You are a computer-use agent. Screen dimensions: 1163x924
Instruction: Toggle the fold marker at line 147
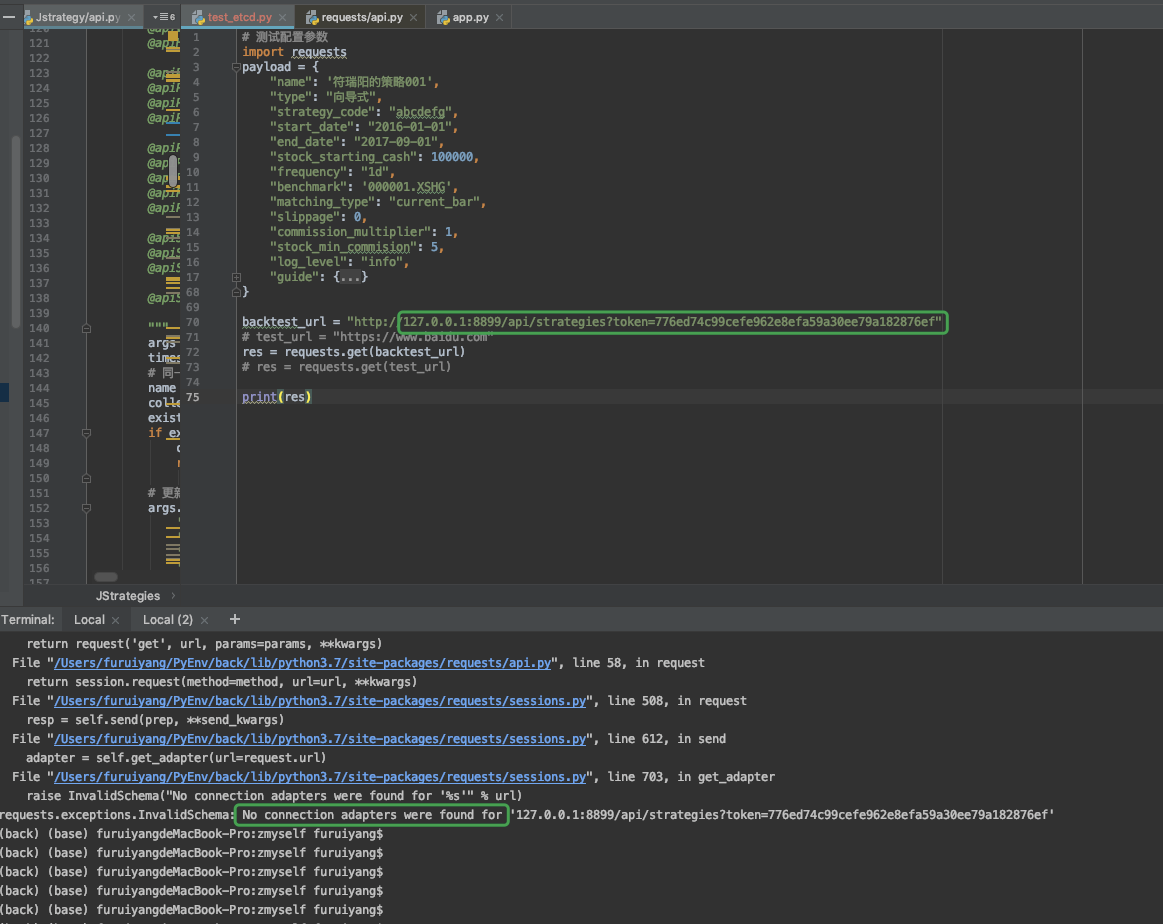(x=86, y=433)
